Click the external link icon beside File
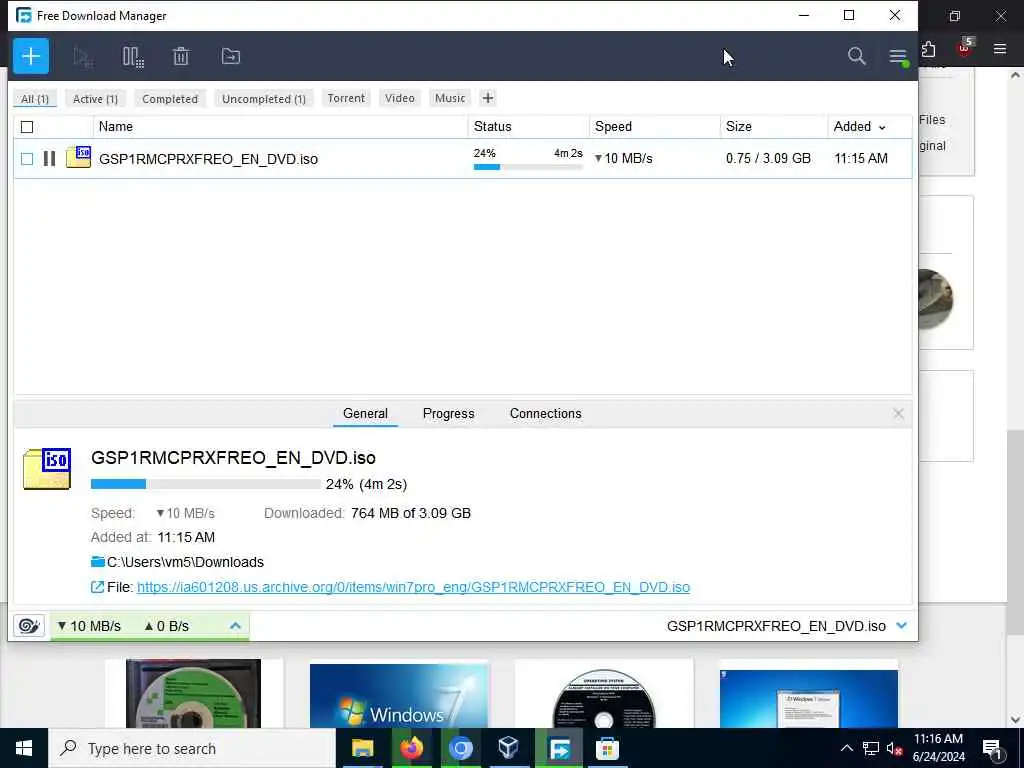The height and width of the screenshot is (768, 1024). click(x=97, y=587)
